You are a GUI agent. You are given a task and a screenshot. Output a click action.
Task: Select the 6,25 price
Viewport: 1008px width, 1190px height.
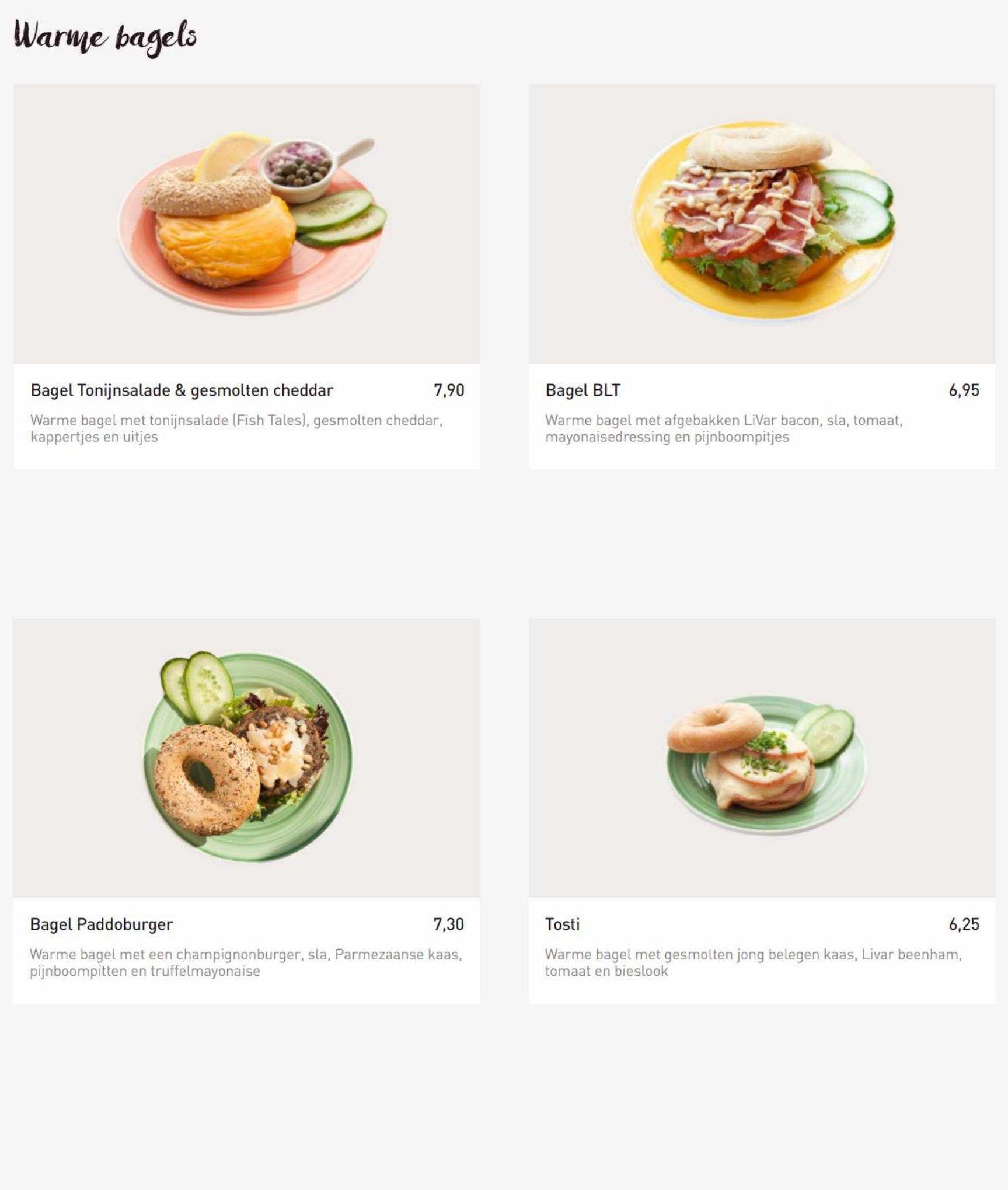tap(964, 924)
